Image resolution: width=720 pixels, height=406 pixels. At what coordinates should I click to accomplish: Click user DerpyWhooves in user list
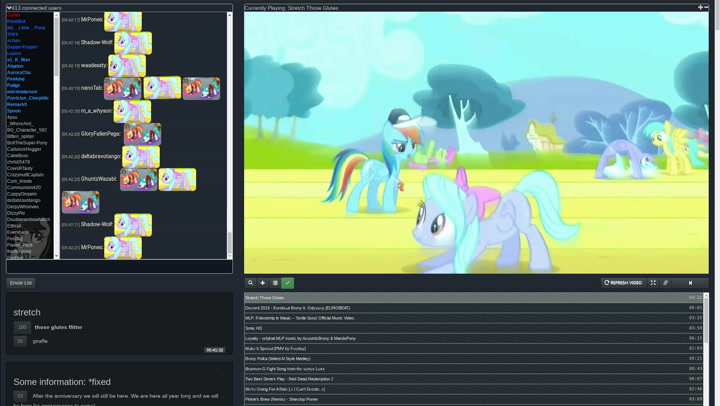click(x=22, y=207)
